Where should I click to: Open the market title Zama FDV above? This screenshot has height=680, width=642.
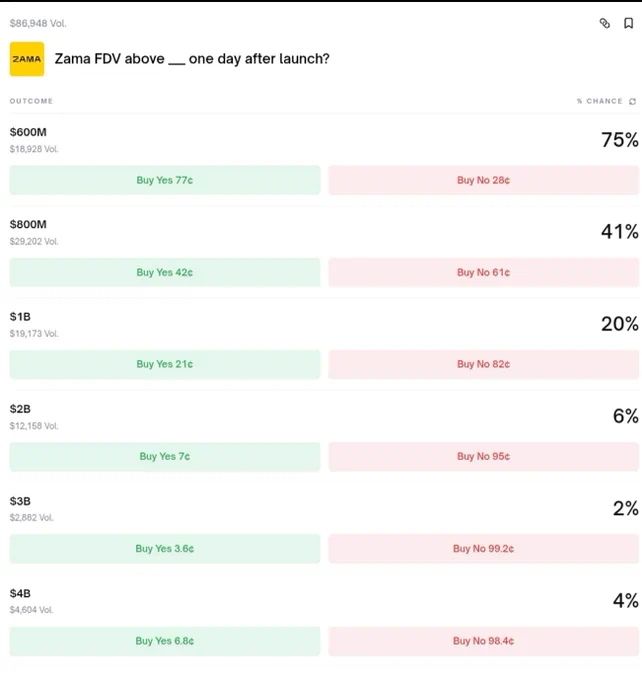tap(192, 59)
